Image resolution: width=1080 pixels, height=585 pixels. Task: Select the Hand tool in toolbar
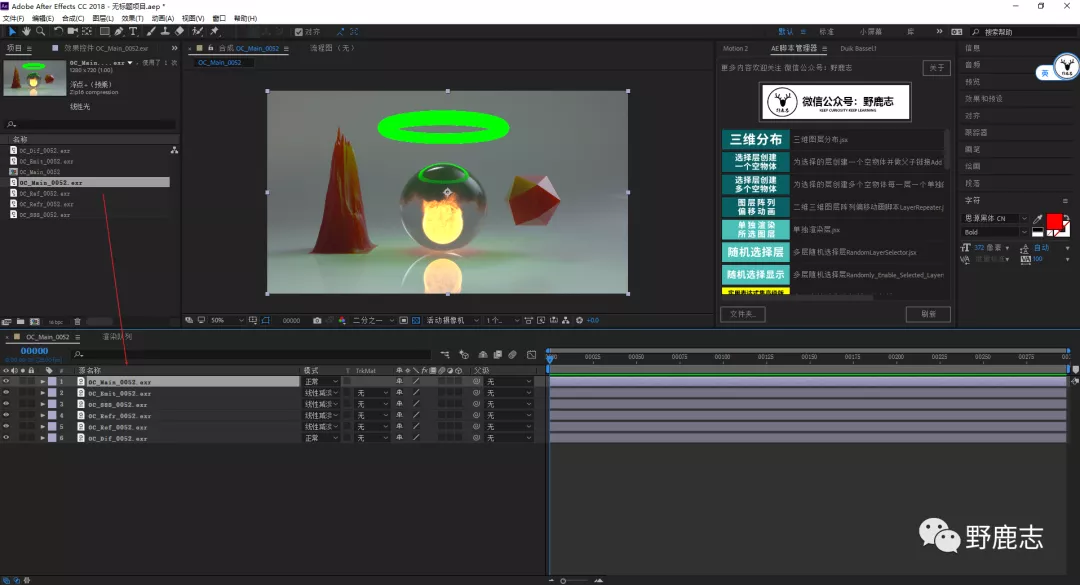click(x=26, y=32)
